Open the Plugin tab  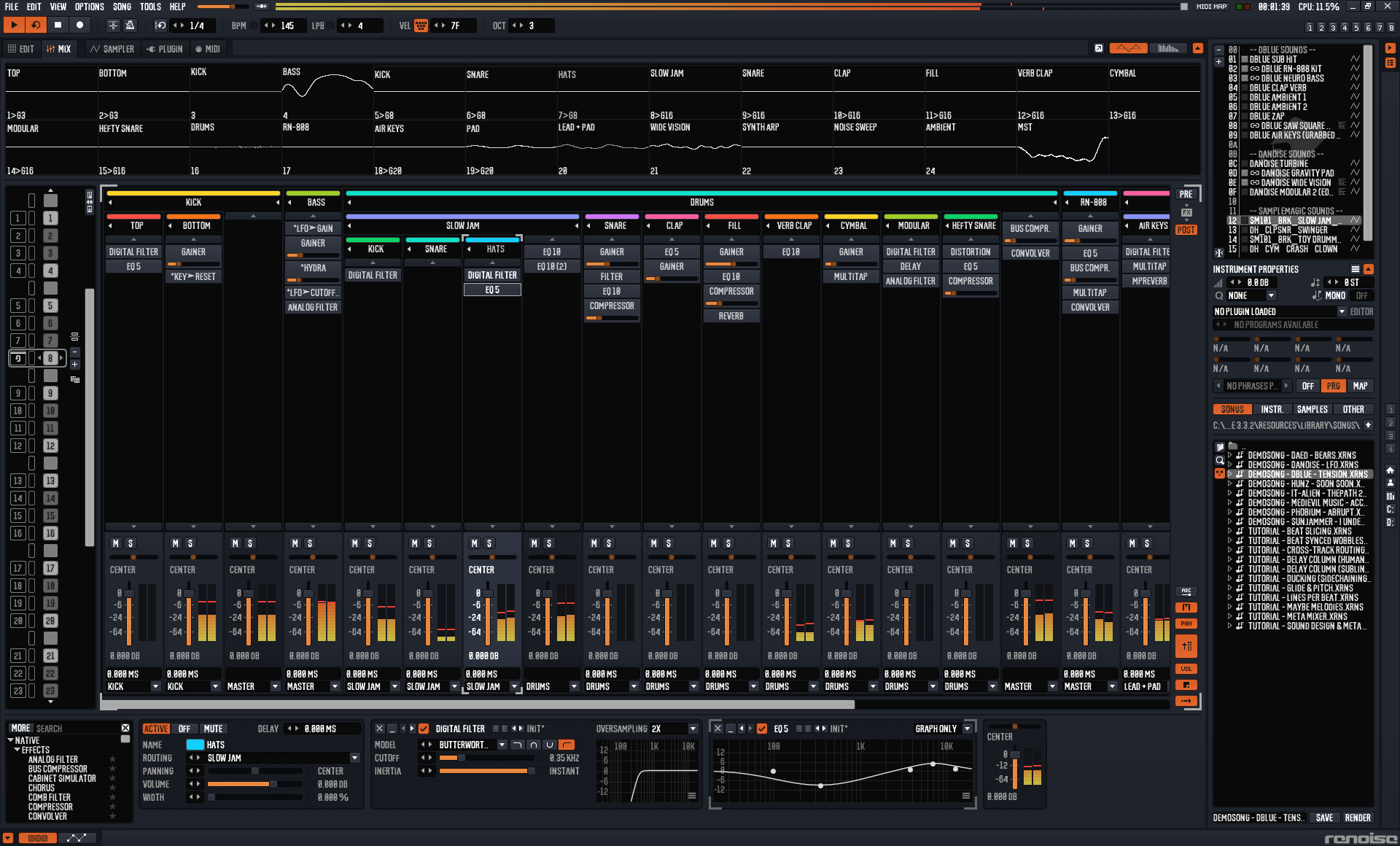tap(165, 49)
